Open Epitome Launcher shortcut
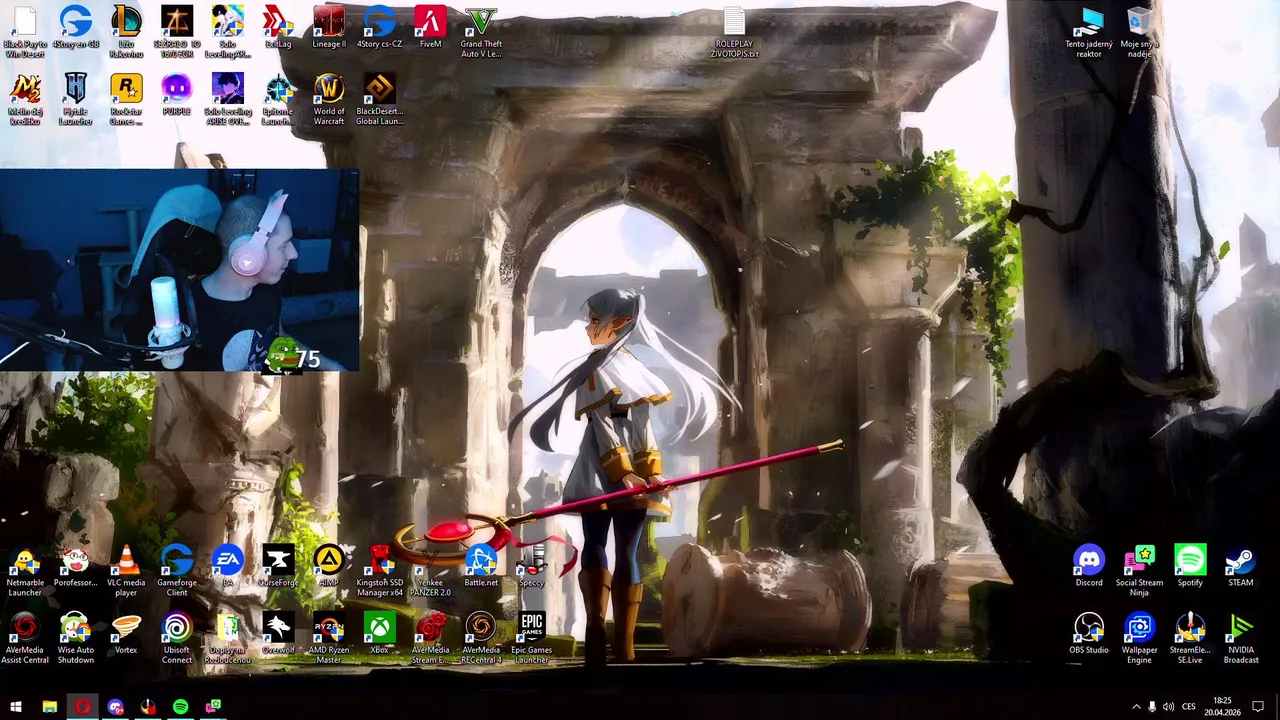The height and width of the screenshot is (720, 1280). pos(278,99)
